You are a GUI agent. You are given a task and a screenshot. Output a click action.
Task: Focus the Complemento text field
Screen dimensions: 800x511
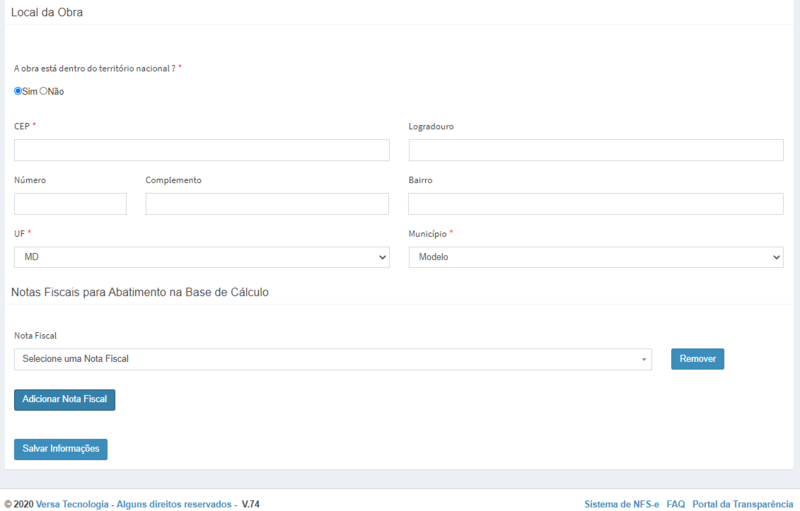[267, 204]
